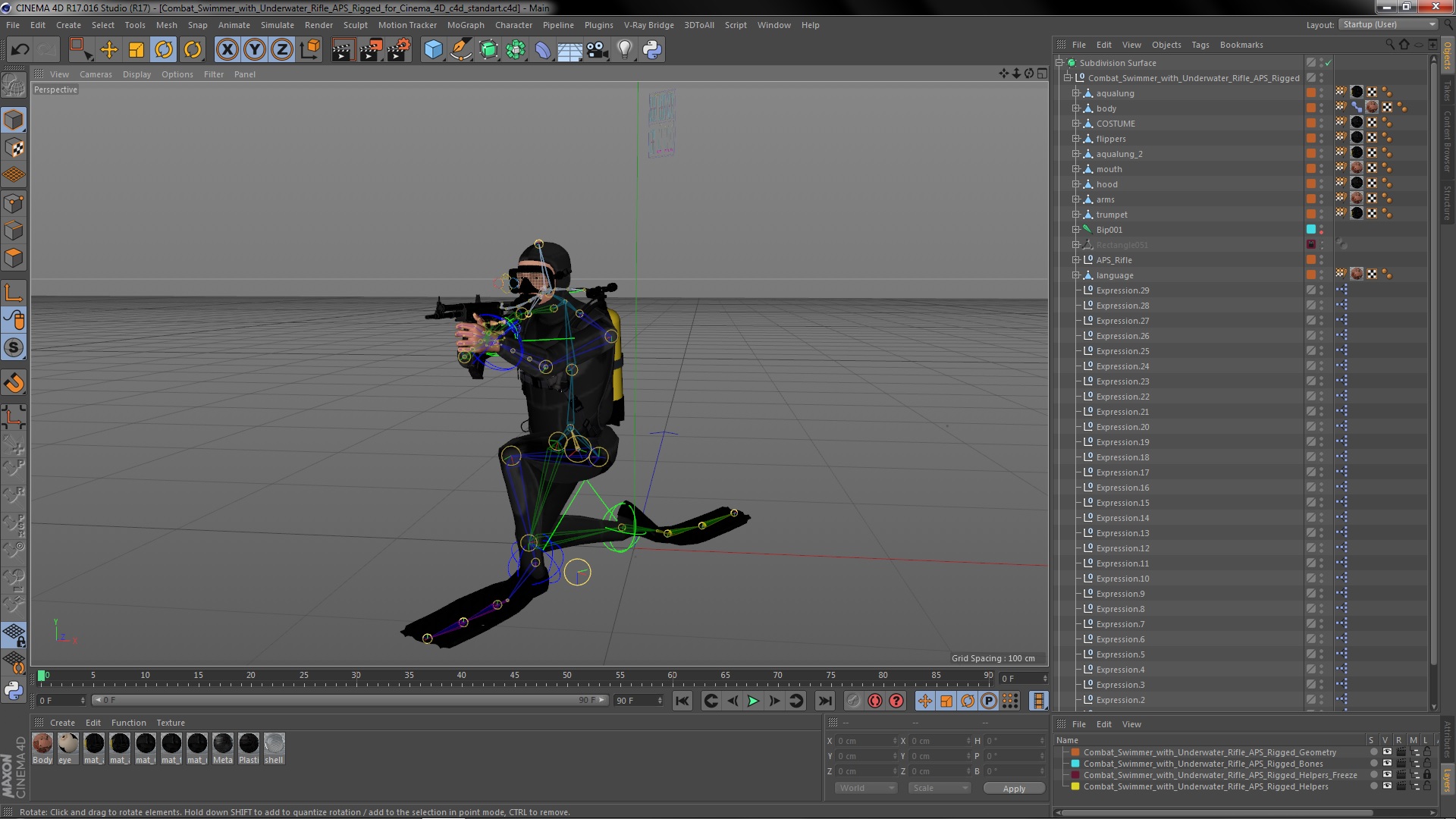
Task: Toggle view of Rigged_Bones layer
Action: tap(1386, 764)
